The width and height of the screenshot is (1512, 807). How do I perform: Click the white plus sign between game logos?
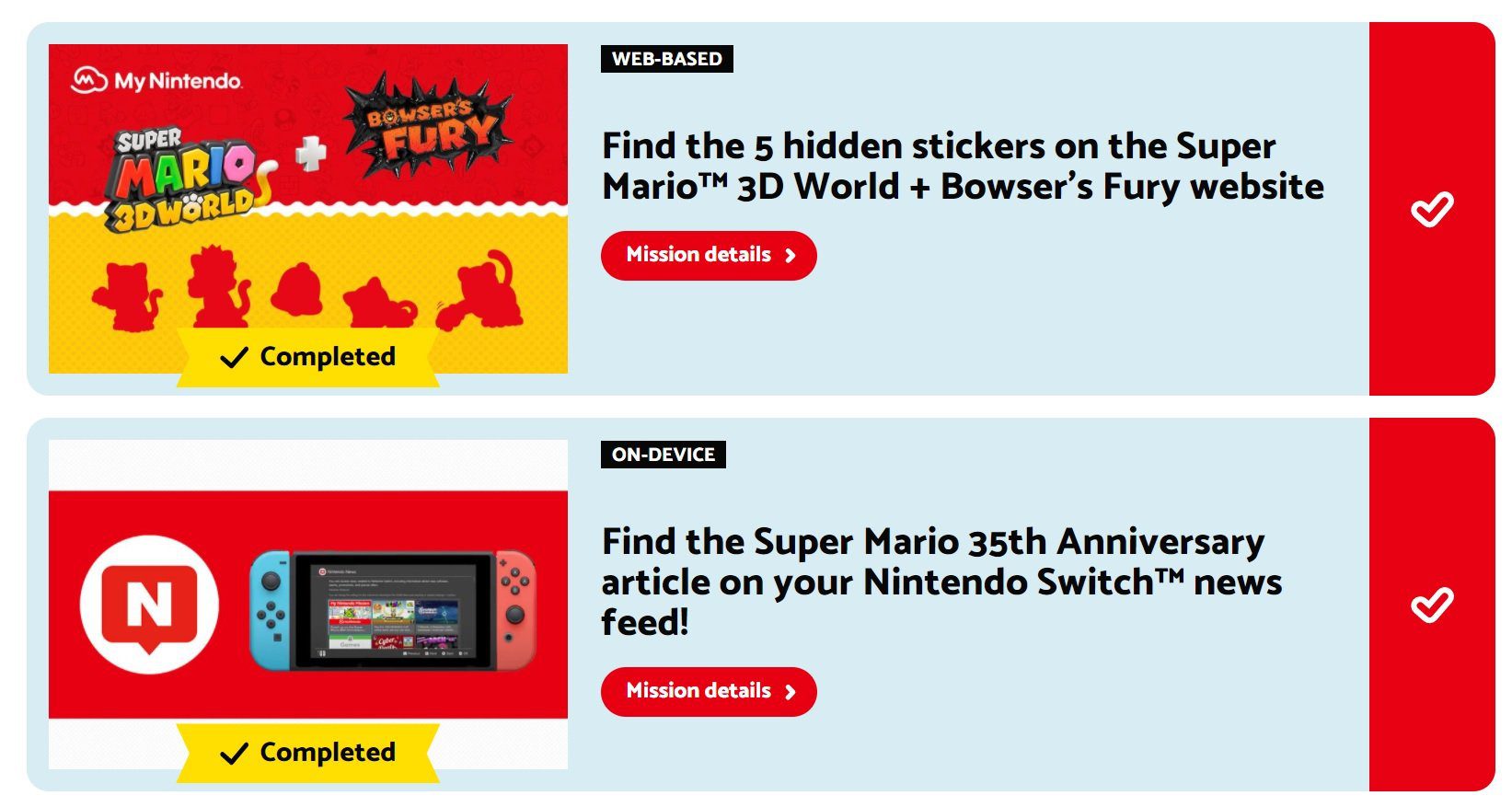[x=311, y=154]
